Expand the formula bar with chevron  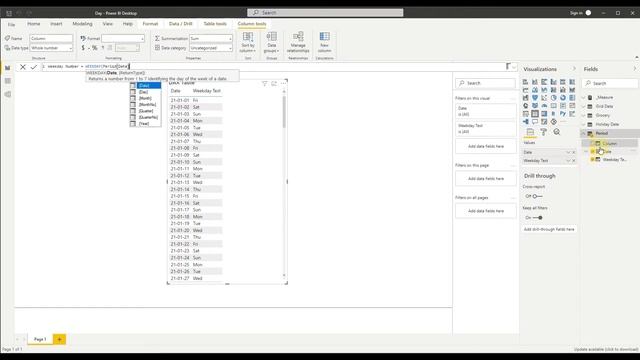514,67
